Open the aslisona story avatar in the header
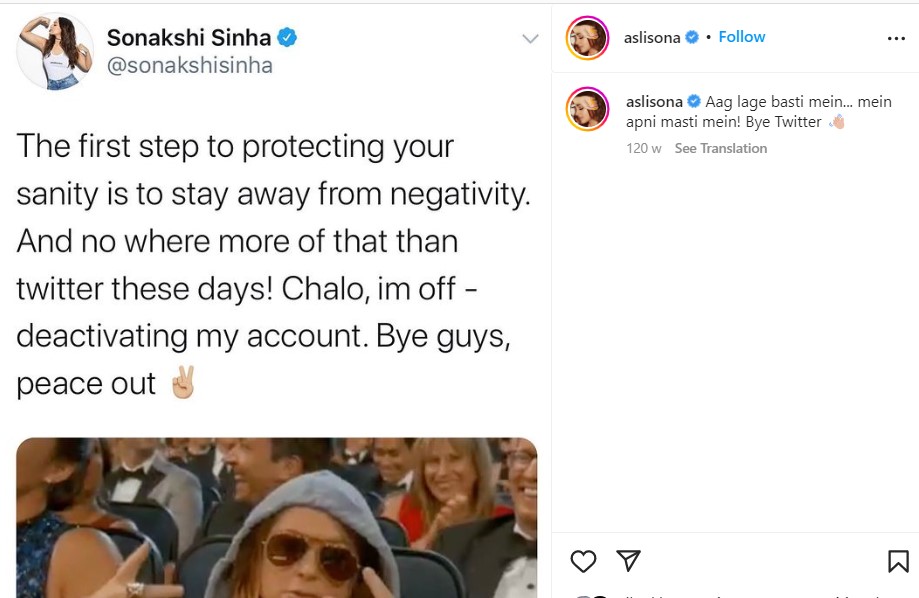Screen dimensions: 919x598 pos(587,38)
